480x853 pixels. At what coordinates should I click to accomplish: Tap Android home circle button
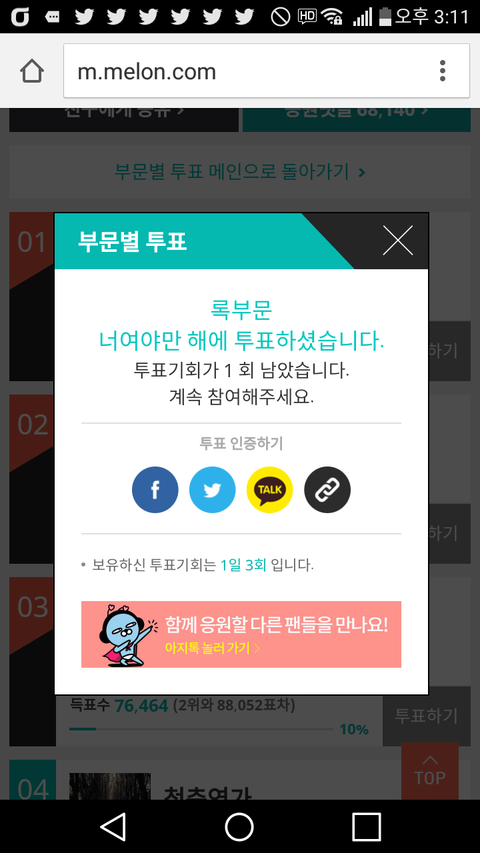[x=239, y=827]
